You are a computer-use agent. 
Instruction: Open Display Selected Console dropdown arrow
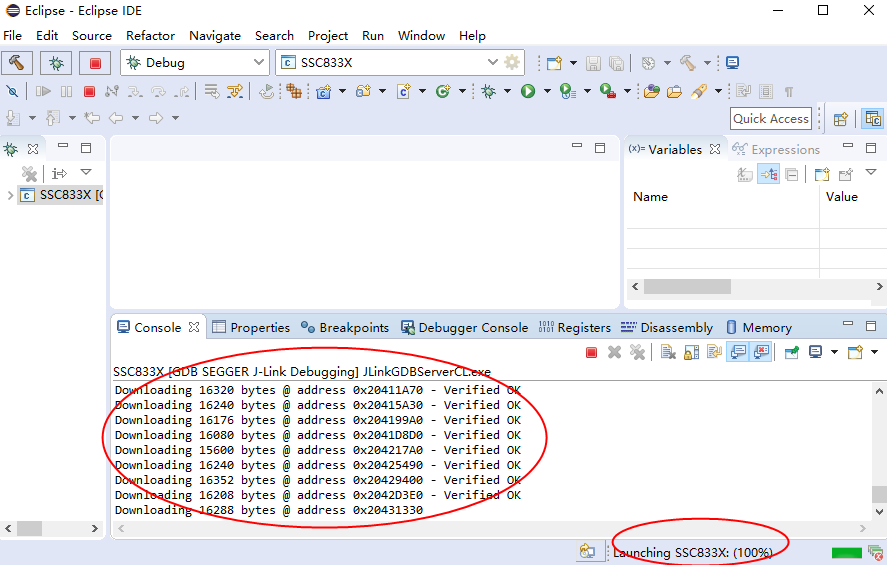(834, 352)
